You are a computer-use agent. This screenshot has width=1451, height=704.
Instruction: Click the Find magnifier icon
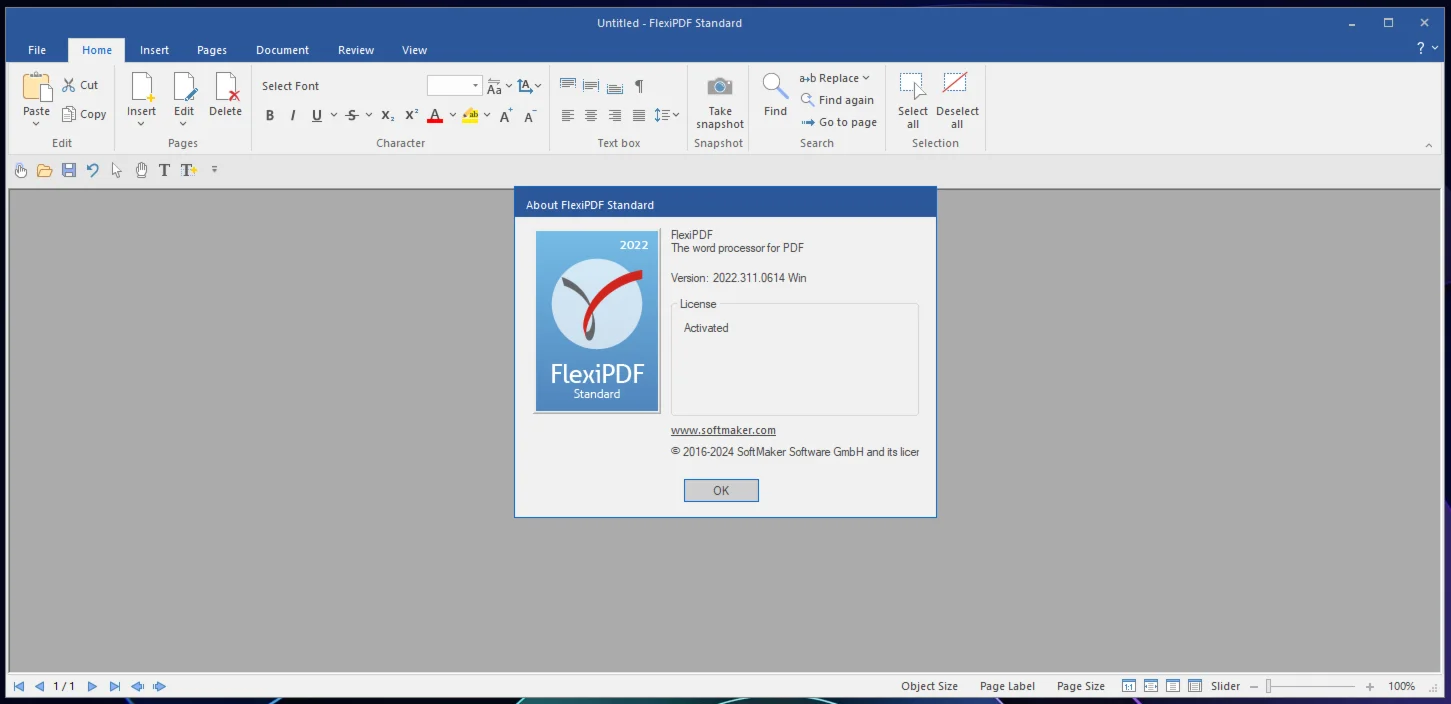pyautogui.click(x=775, y=87)
